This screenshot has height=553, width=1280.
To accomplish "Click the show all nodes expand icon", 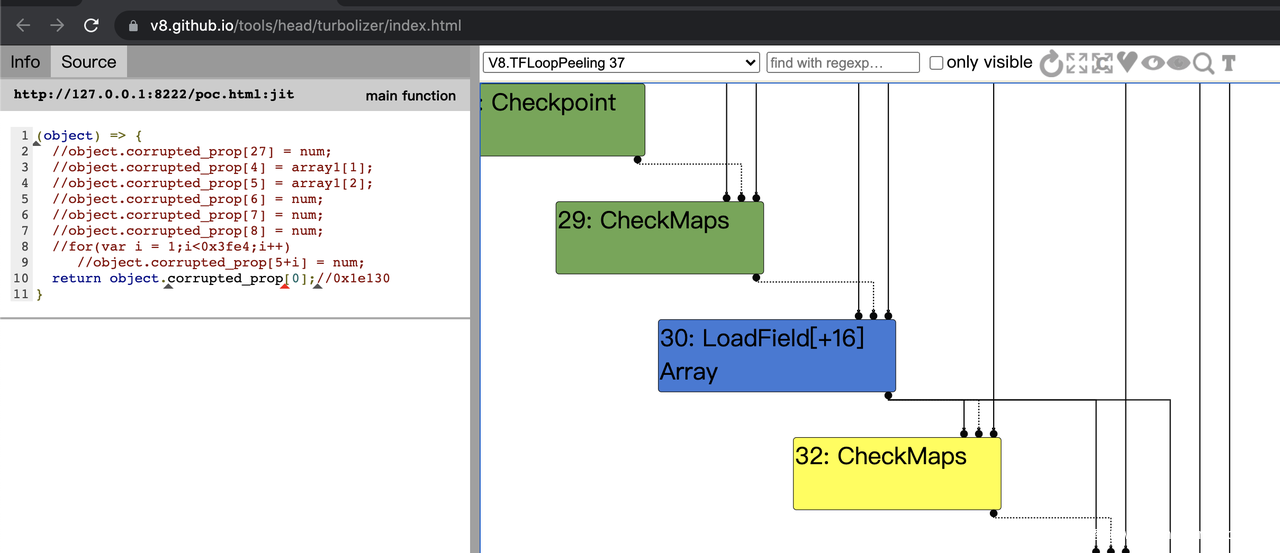I will 1077,63.
